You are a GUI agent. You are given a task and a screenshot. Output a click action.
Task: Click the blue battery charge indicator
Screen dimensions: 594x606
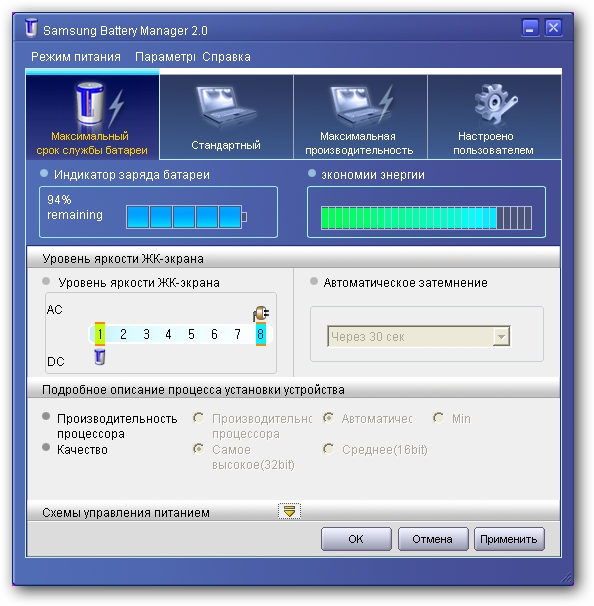coord(186,217)
